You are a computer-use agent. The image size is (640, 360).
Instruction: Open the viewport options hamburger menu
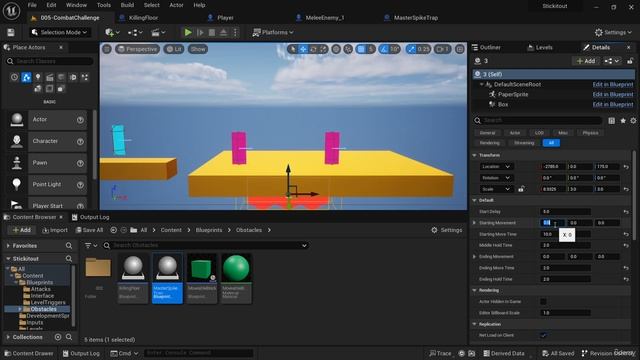(x=107, y=49)
